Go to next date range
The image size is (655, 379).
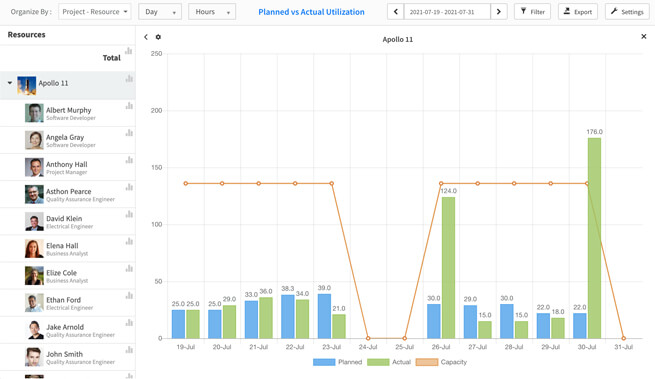tap(499, 12)
